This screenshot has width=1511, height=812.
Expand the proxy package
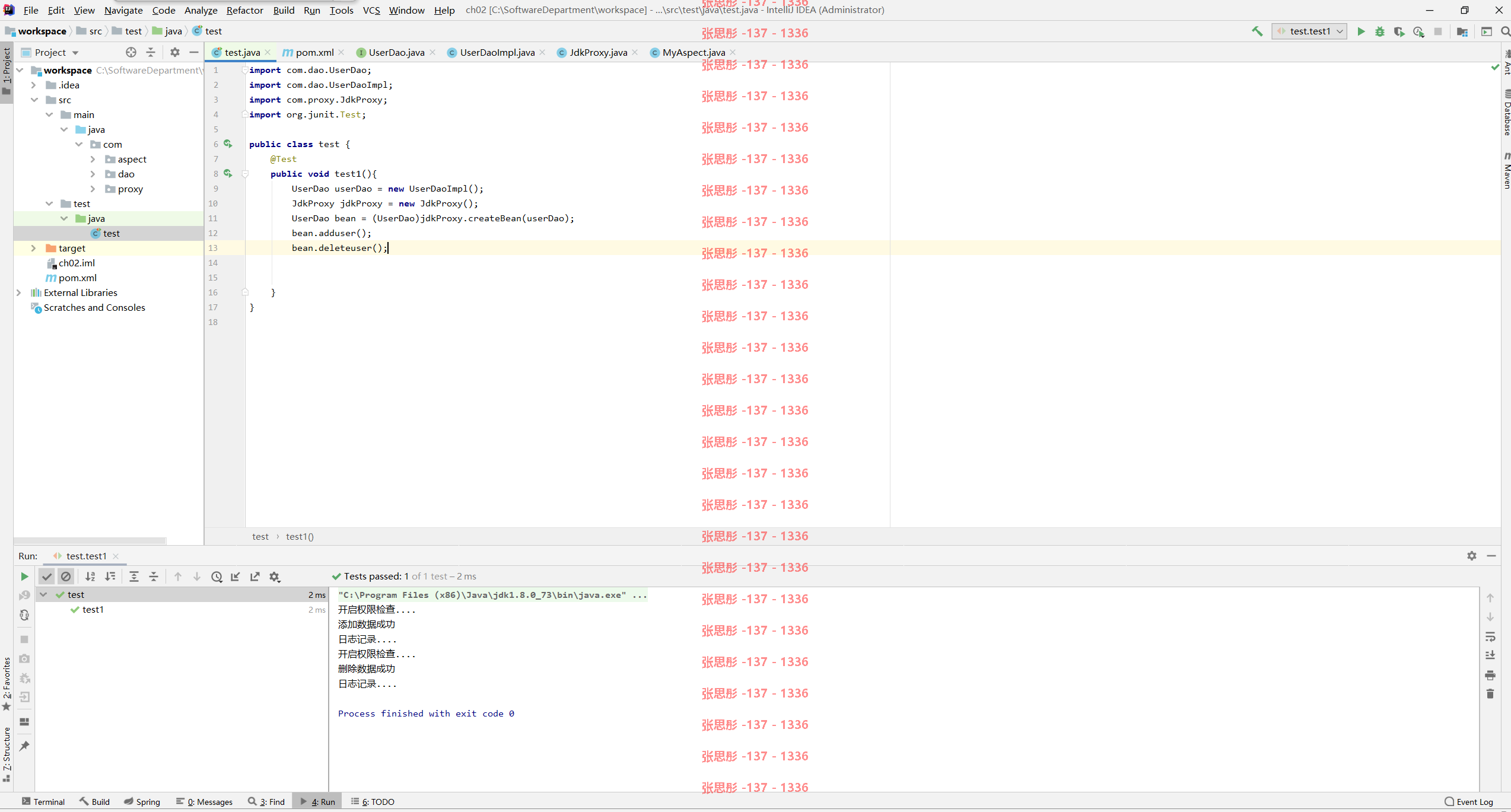[93, 189]
